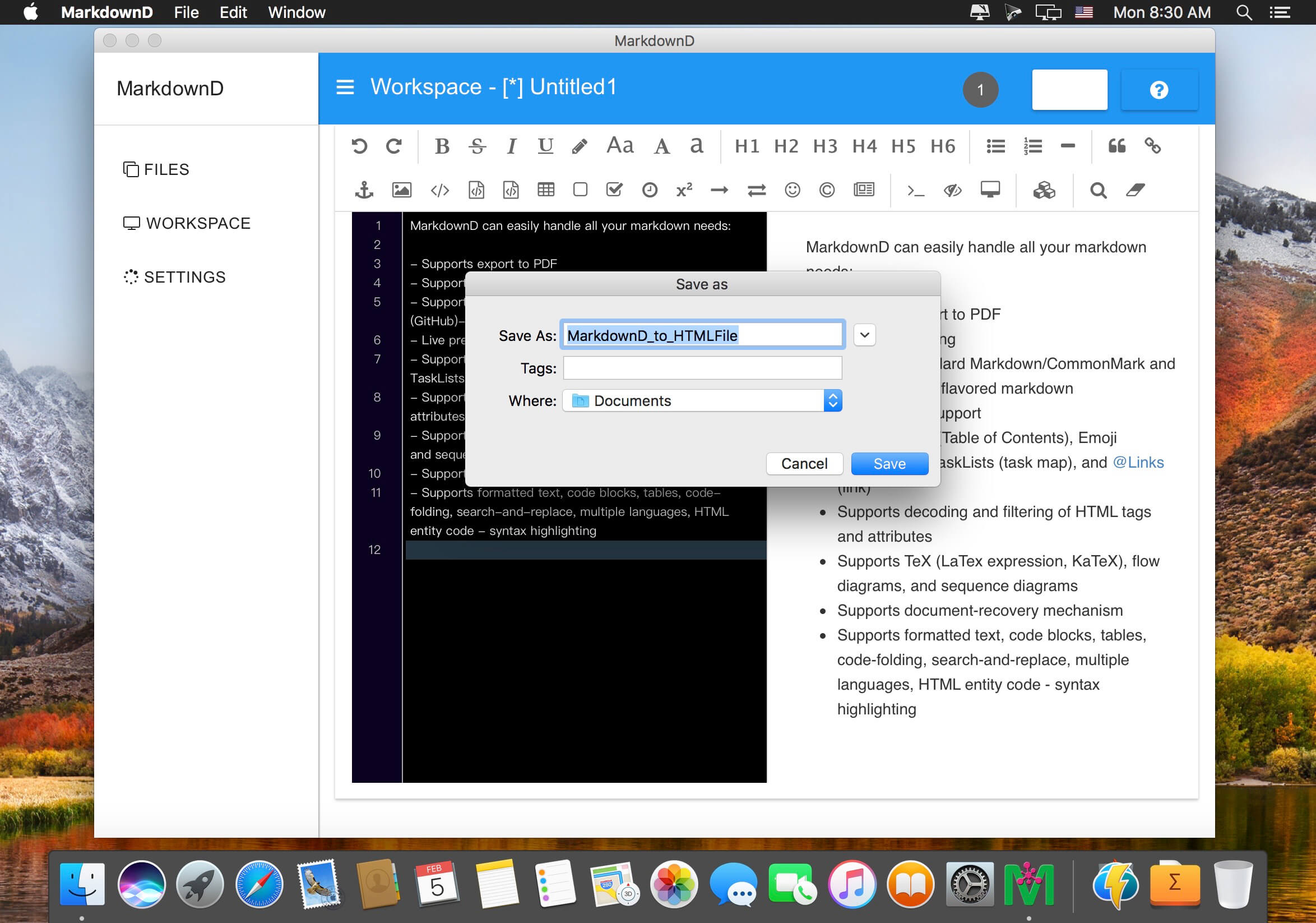Apply italic formatting
Image resolution: width=1316 pixels, height=923 pixels.
click(x=511, y=146)
